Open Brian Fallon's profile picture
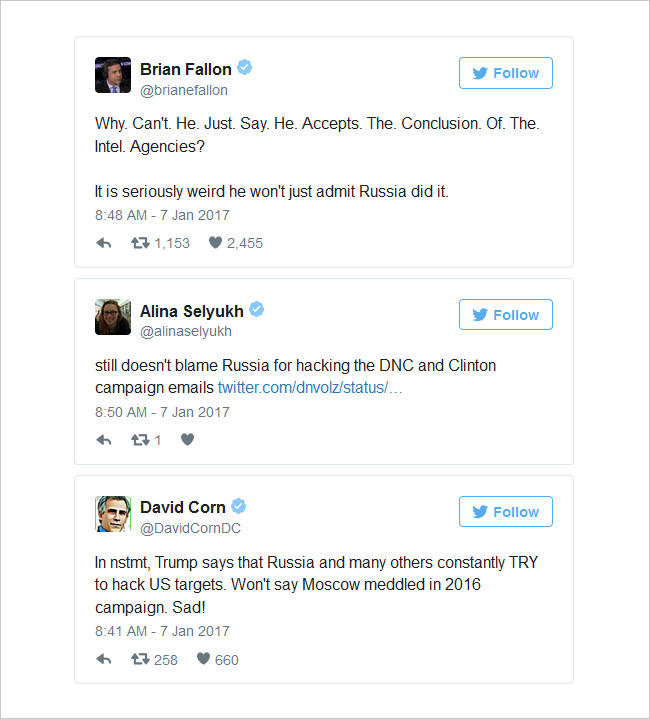The height and width of the screenshot is (719, 650). tap(113, 75)
